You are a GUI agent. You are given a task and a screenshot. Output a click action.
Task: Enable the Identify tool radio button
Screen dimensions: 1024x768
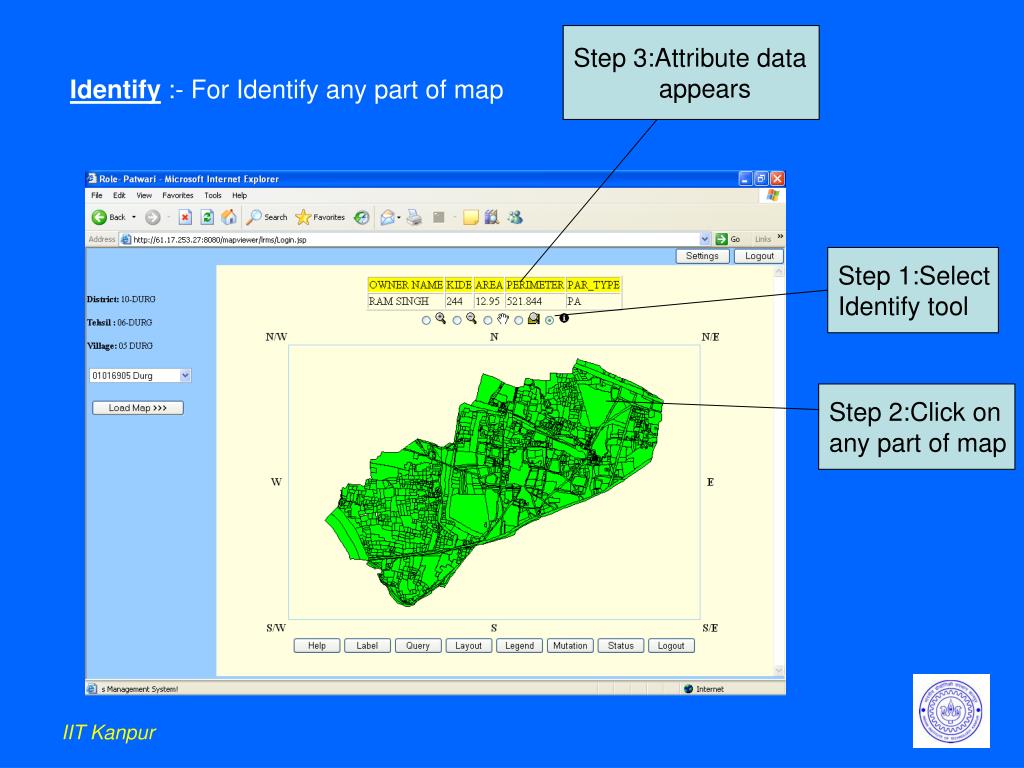[550, 319]
